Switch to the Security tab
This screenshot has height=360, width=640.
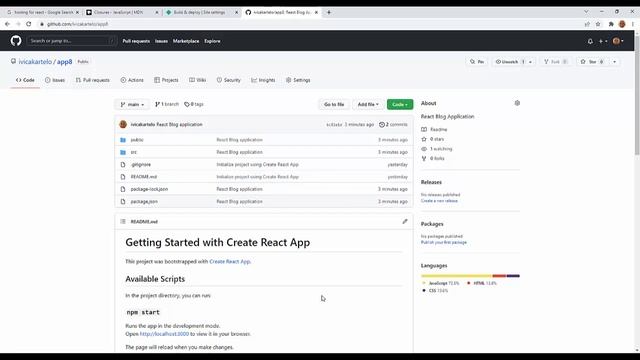pyautogui.click(x=229, y=80)
